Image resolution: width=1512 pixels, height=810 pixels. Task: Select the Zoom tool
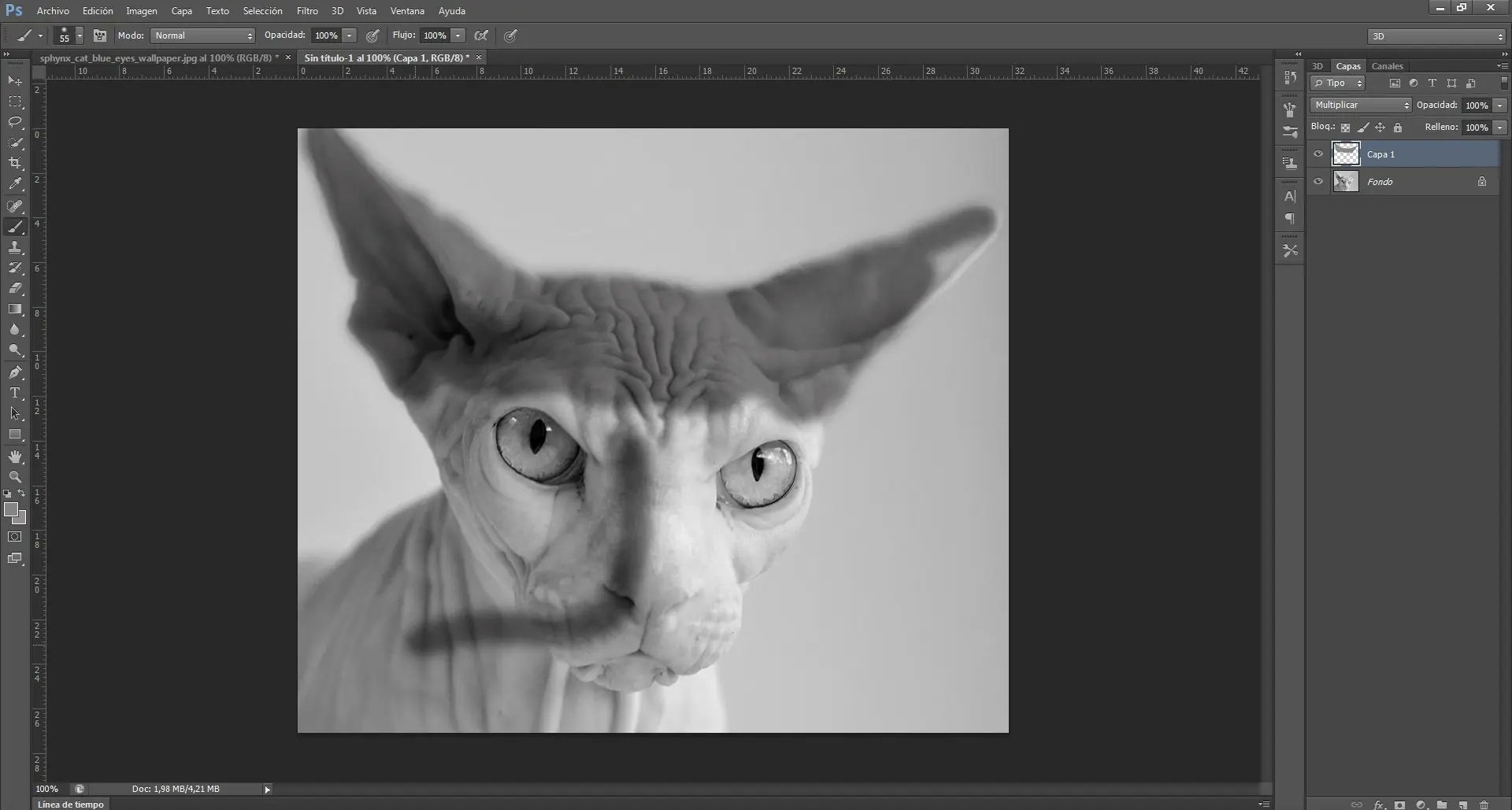pyautogui.click(x=15, y=477)
